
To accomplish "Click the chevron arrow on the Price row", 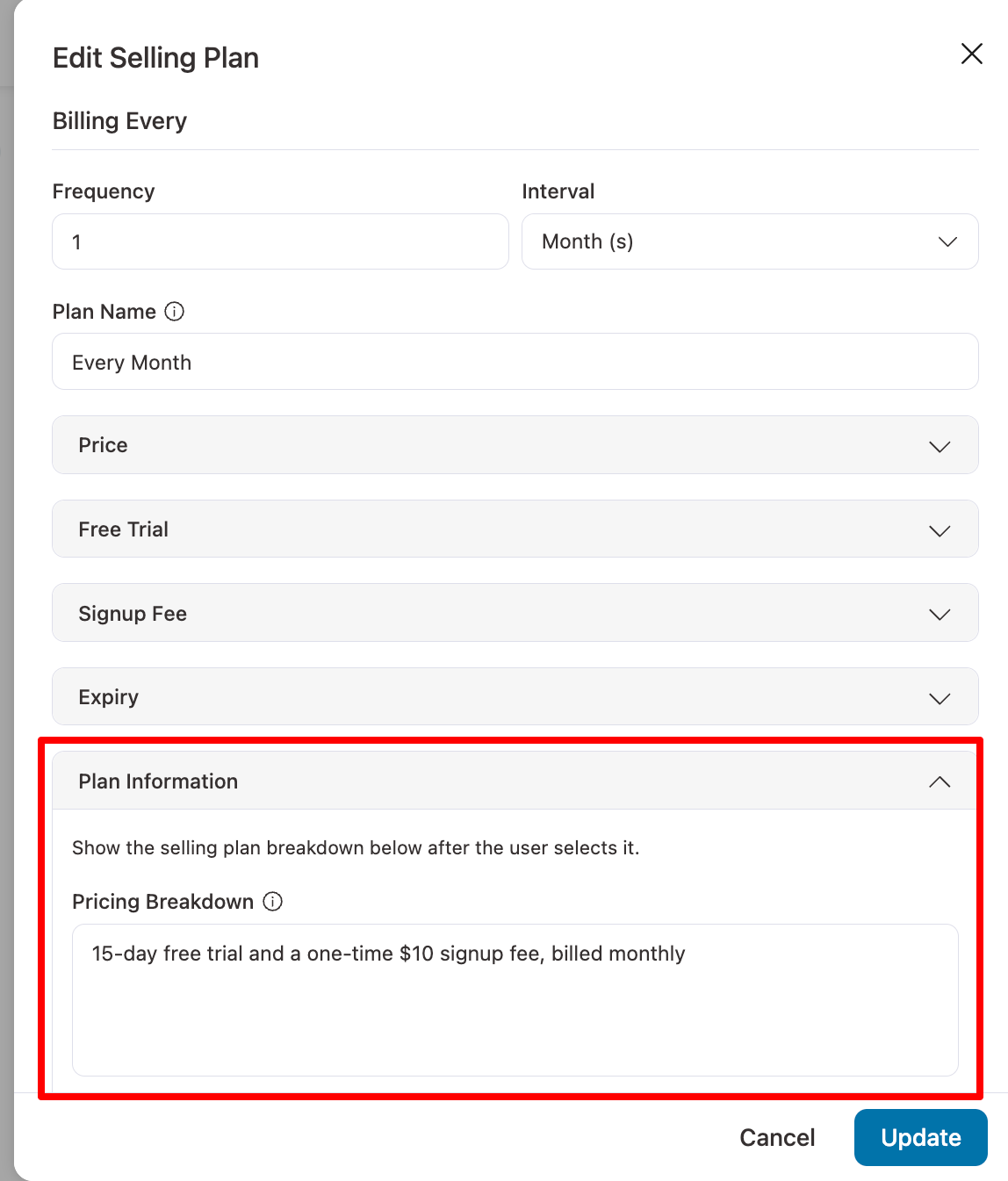I will [x=940, y=446].
